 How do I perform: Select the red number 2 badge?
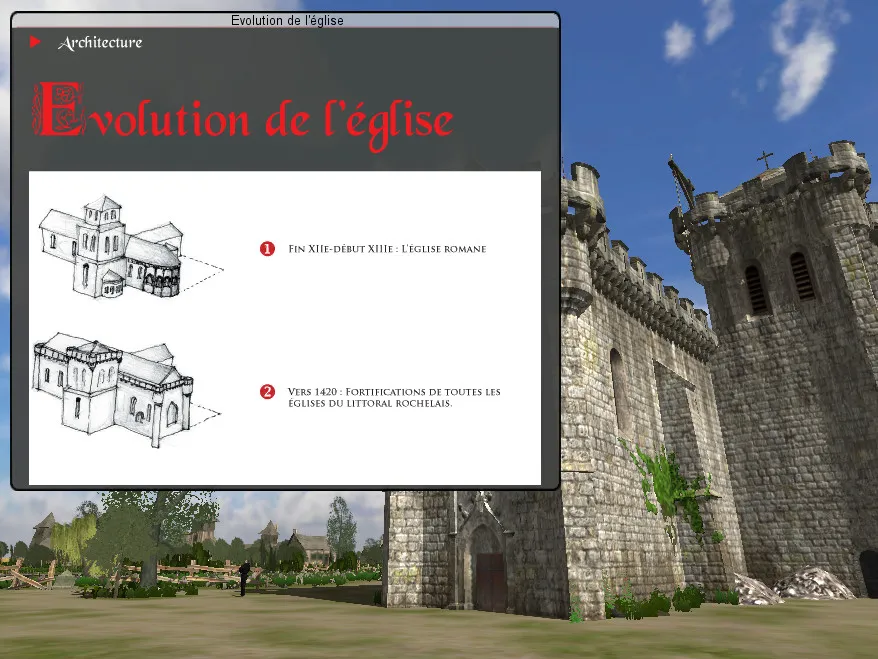(267, 391)
